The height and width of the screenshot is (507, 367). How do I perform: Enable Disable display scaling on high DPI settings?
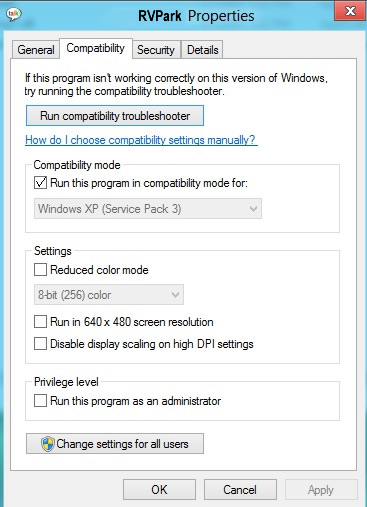(x=40, y=344)
